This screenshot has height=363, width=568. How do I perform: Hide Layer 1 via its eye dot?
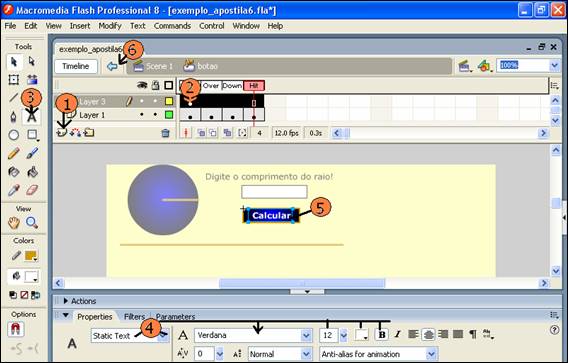click(x=142, y=115)
